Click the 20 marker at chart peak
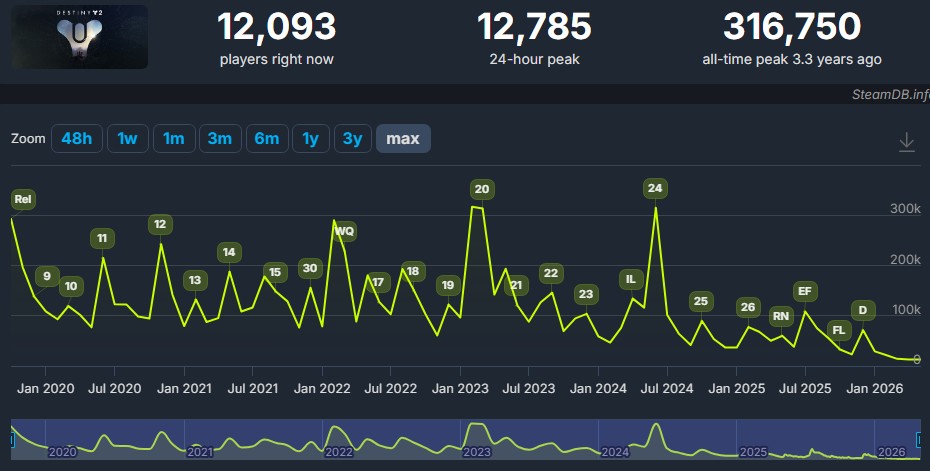This screenshot has height=471, width=930. [x=482, y=189]
